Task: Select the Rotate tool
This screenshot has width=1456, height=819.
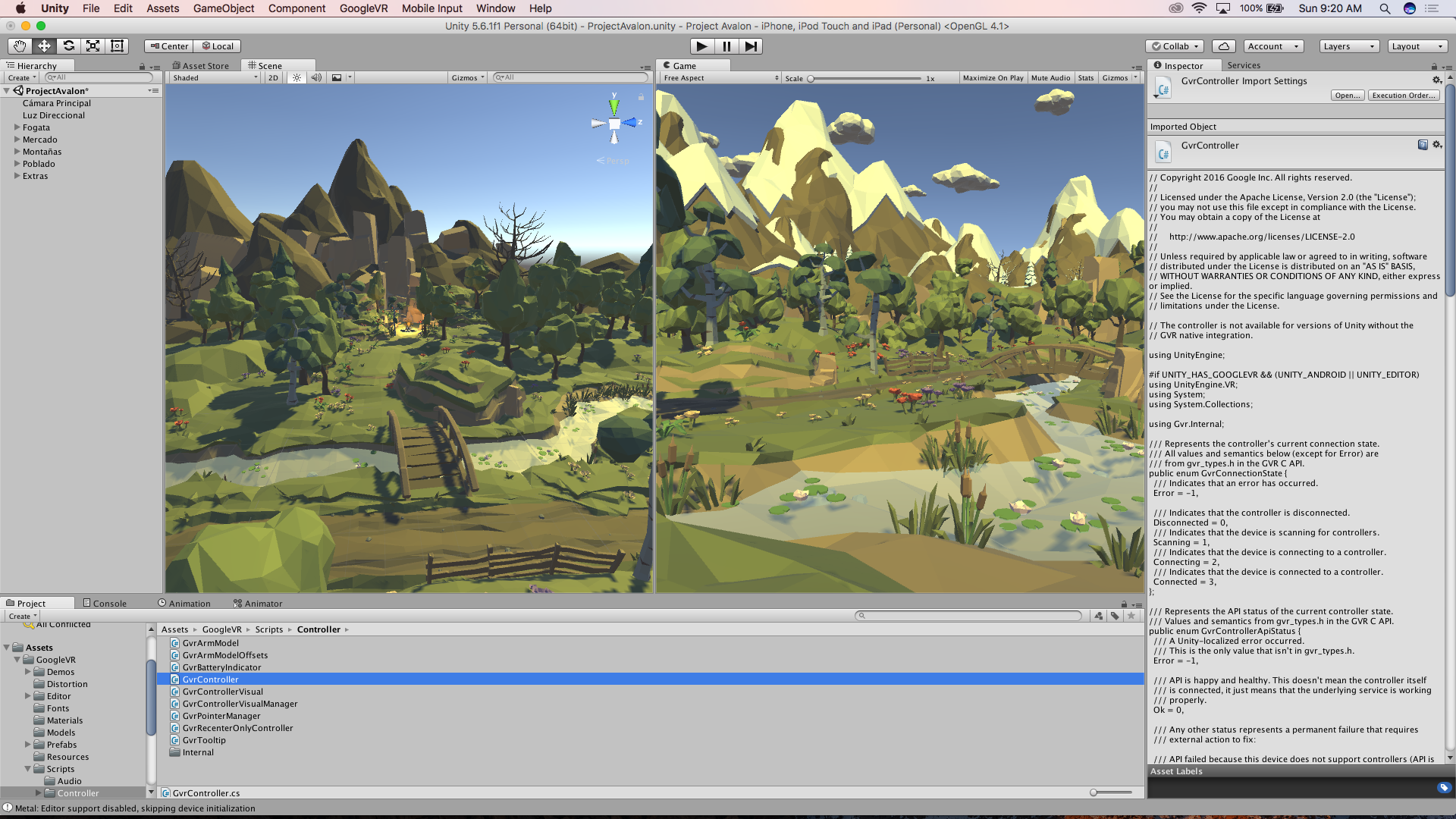Action: 68,46
